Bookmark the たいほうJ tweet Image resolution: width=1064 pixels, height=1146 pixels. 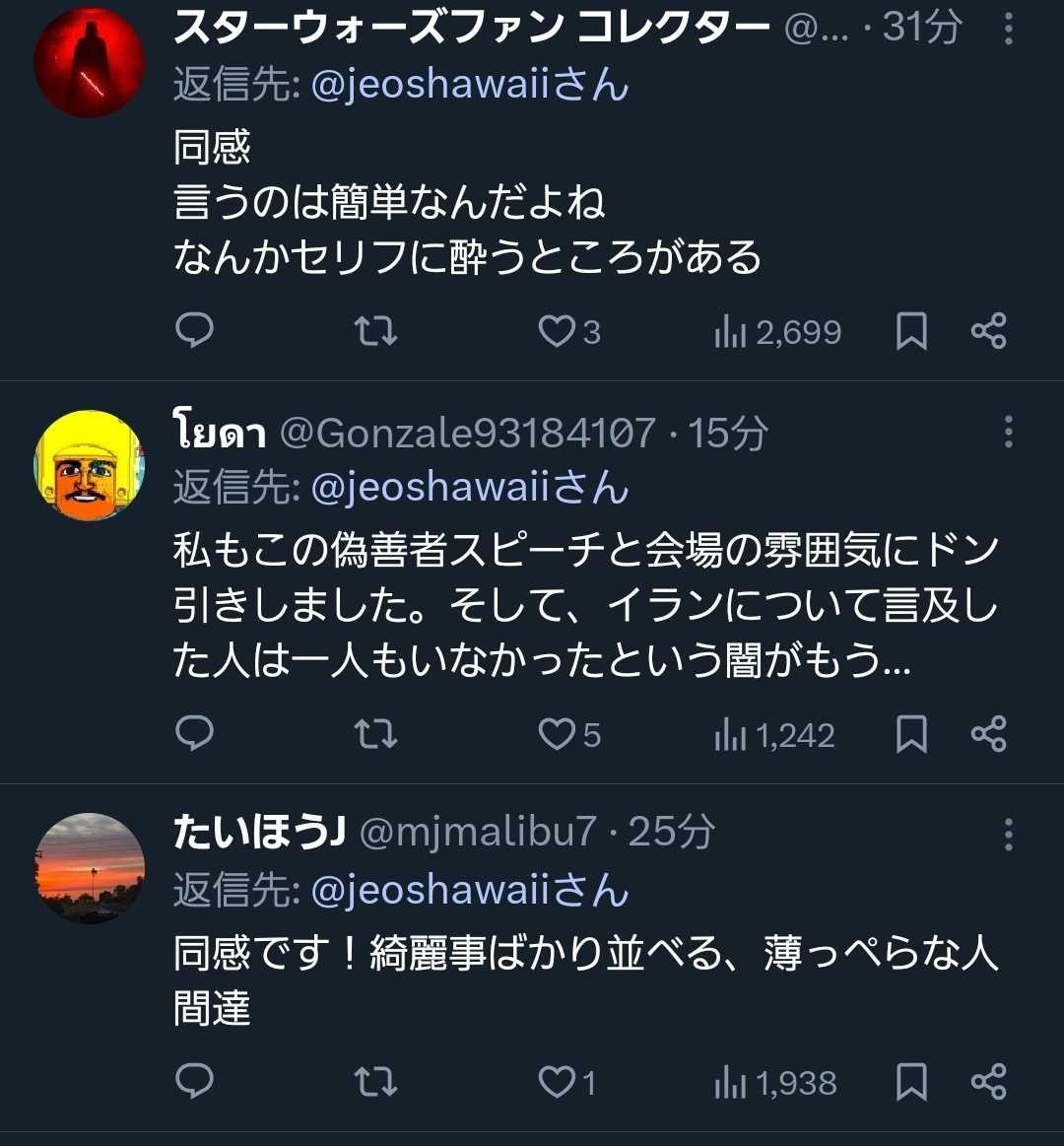(911, 1082)
